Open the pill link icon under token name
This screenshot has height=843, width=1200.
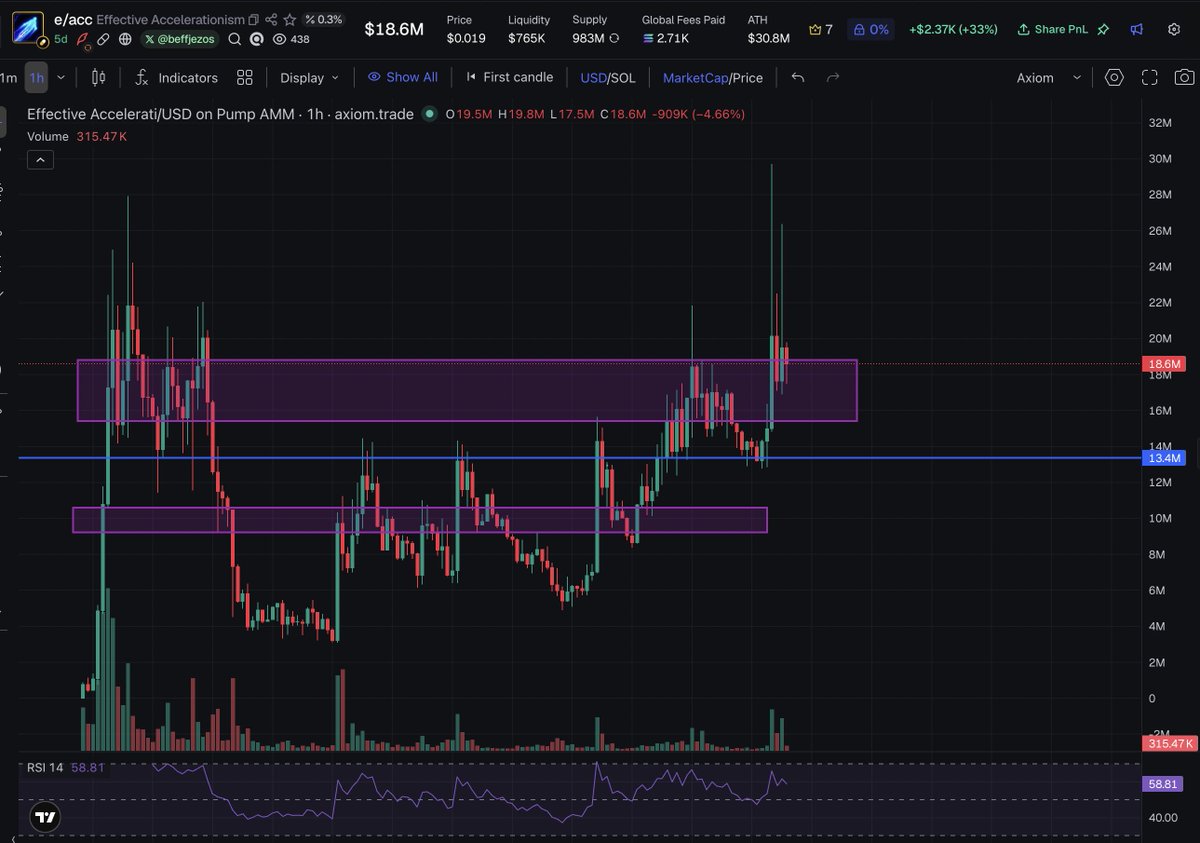tap(104, 39)
